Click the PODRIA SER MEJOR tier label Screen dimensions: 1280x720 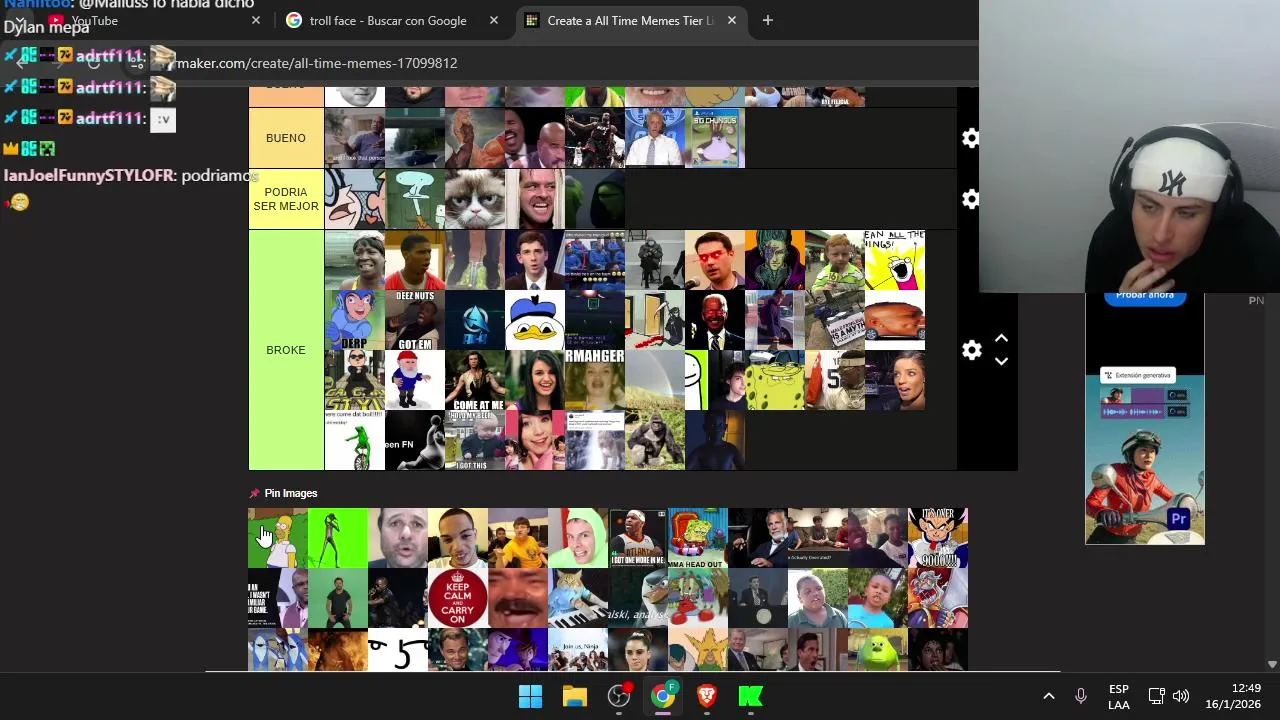[x=286, y=199]
